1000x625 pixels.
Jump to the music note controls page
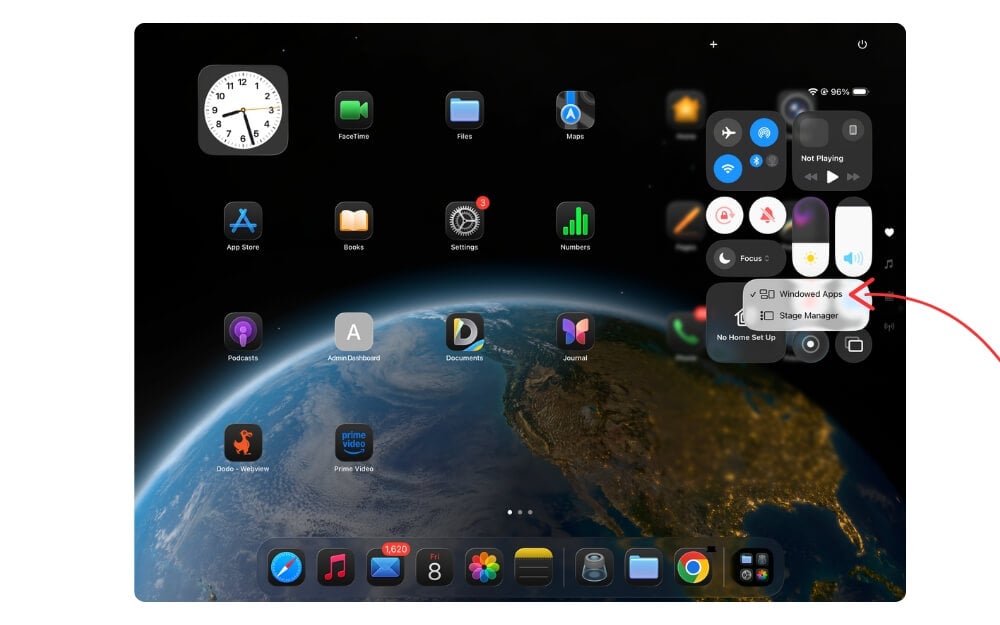[x=889, y=263]
